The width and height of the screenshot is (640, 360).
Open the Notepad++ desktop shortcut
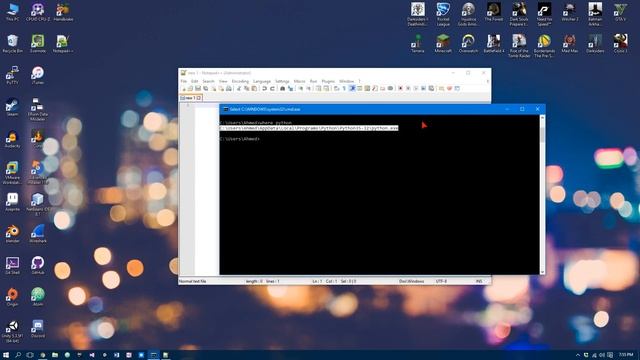tap(63, 44)
